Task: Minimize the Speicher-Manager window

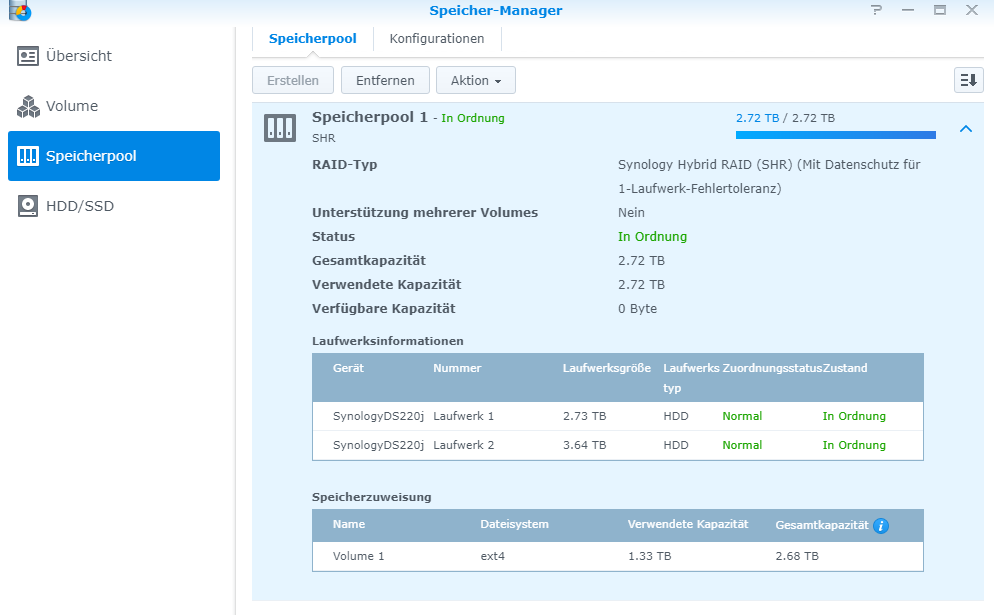Action: pyautogui.click(x=908, y=10)
